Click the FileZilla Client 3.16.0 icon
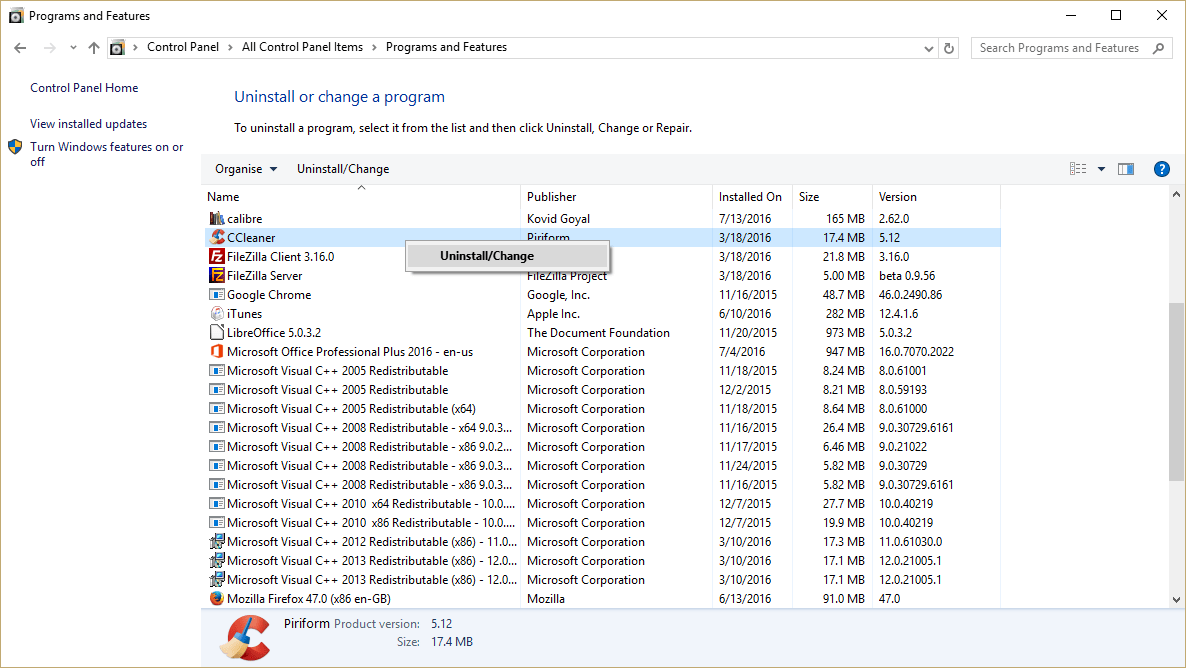Viewport: 1186px width, 668px height. (x=216, y=256)
